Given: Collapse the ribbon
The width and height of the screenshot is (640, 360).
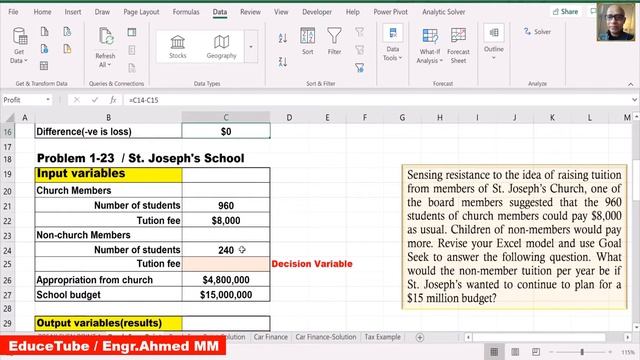Looking at the screenshot, I should pyautogui.click(x=631, y=84).
